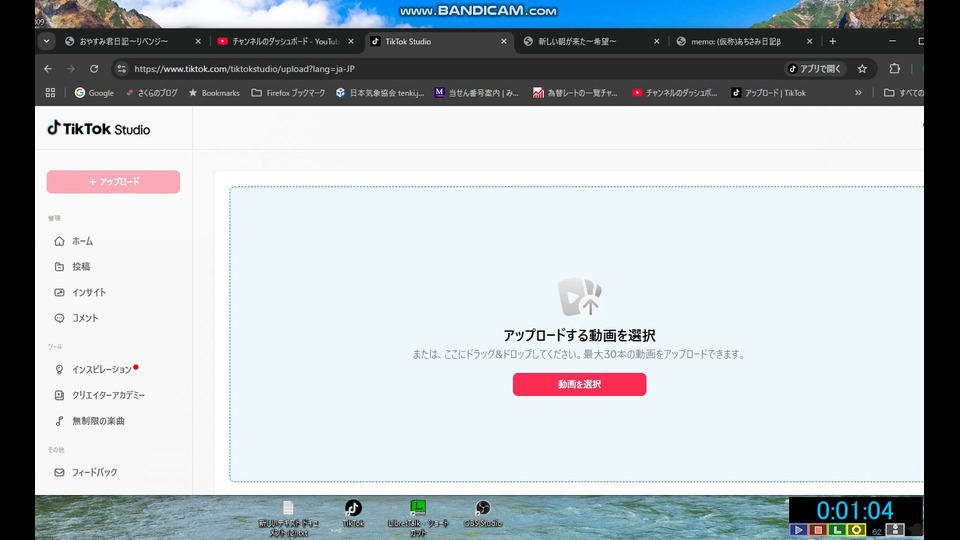Expand the tab search dropdown arrow

click(x=47, y=42)
